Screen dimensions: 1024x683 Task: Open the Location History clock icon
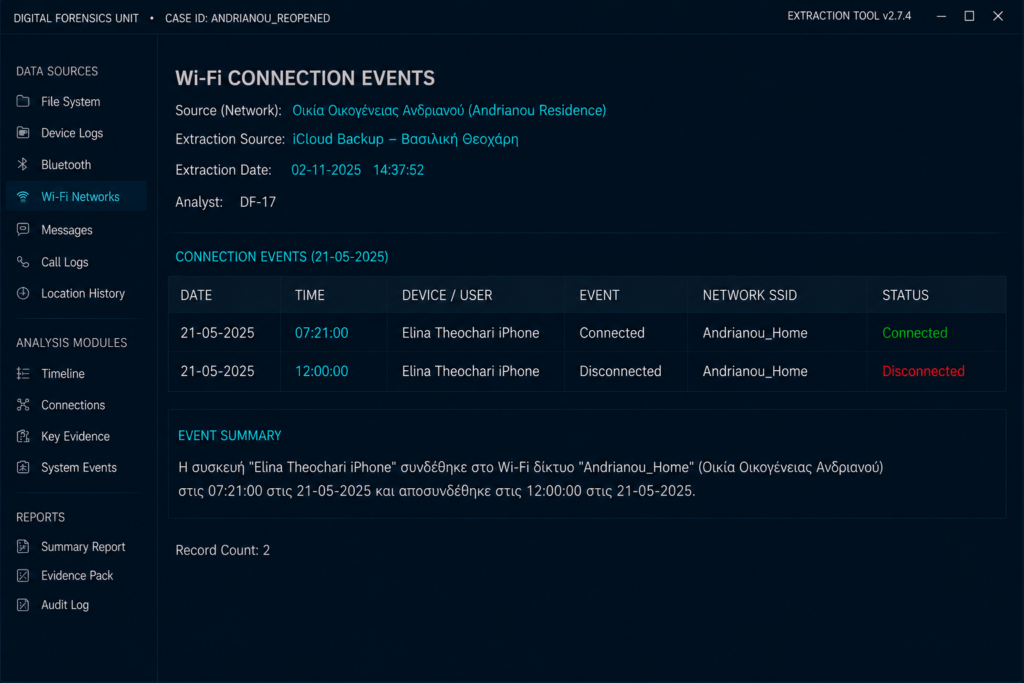tap(23, 293)
